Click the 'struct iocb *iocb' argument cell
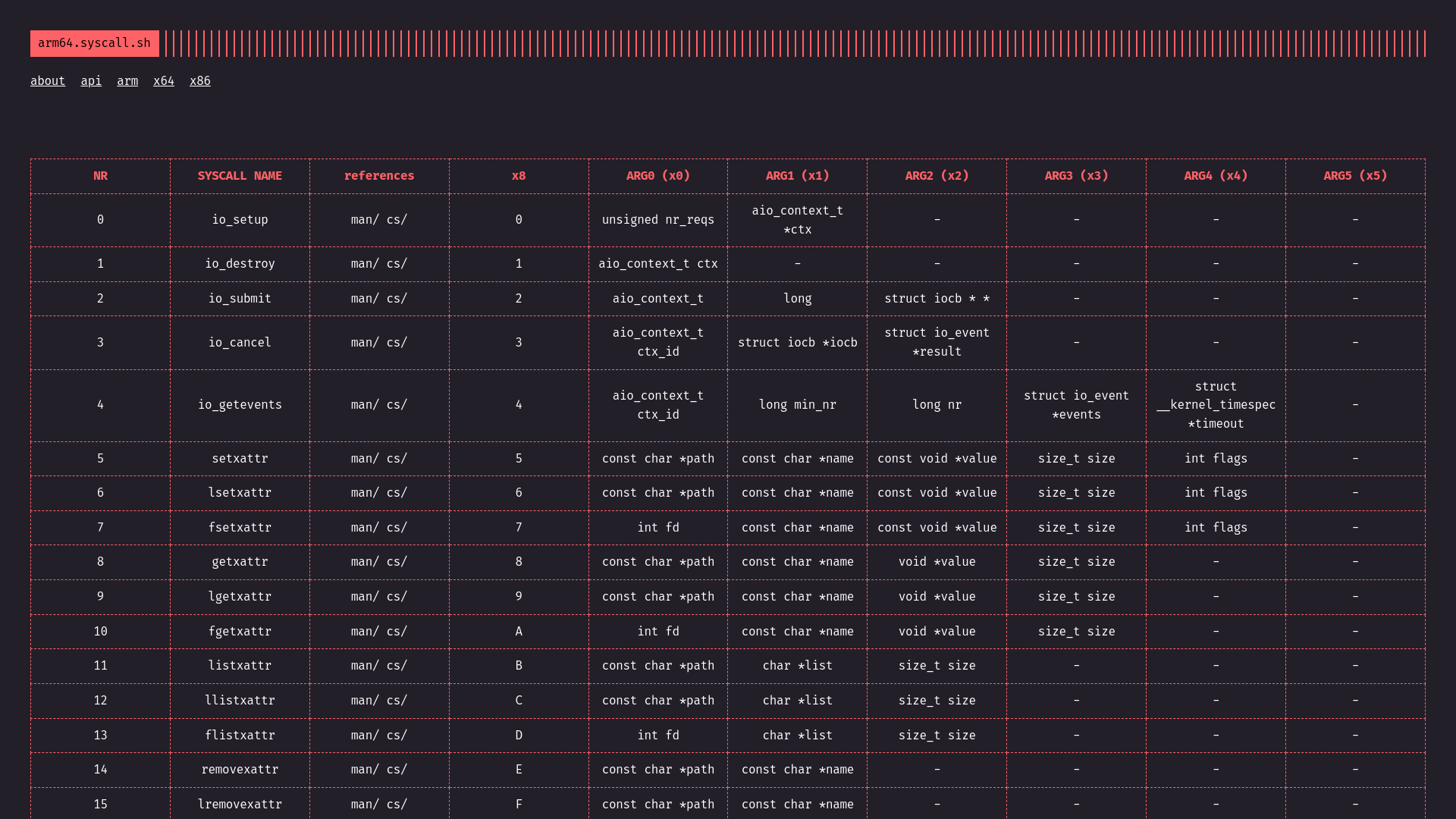 (798, 343)
